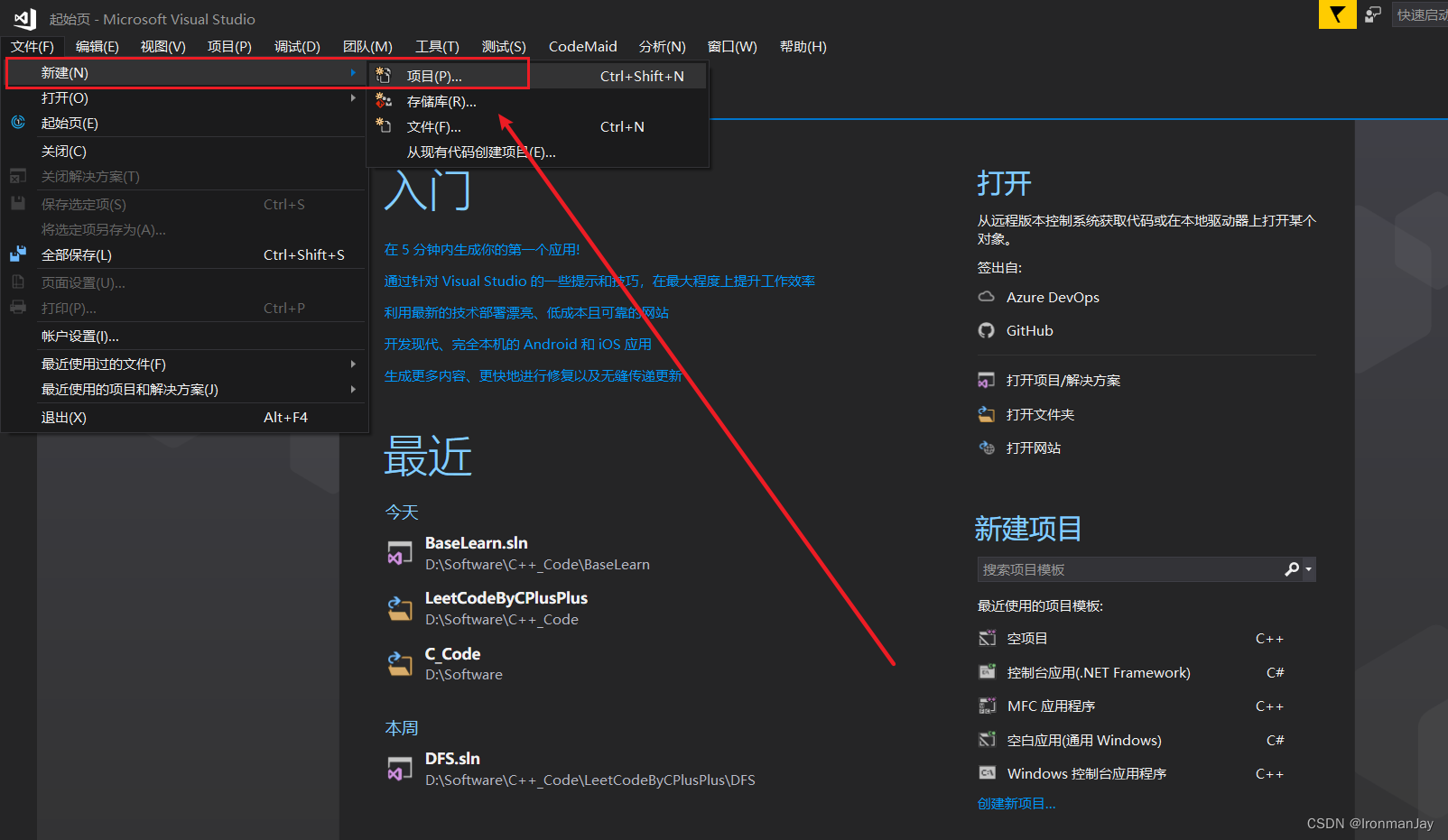Viewport: 1448px width, 840px height.
Task: Open the 项目(P) menu in menu bar
Action: coord(229,46)
